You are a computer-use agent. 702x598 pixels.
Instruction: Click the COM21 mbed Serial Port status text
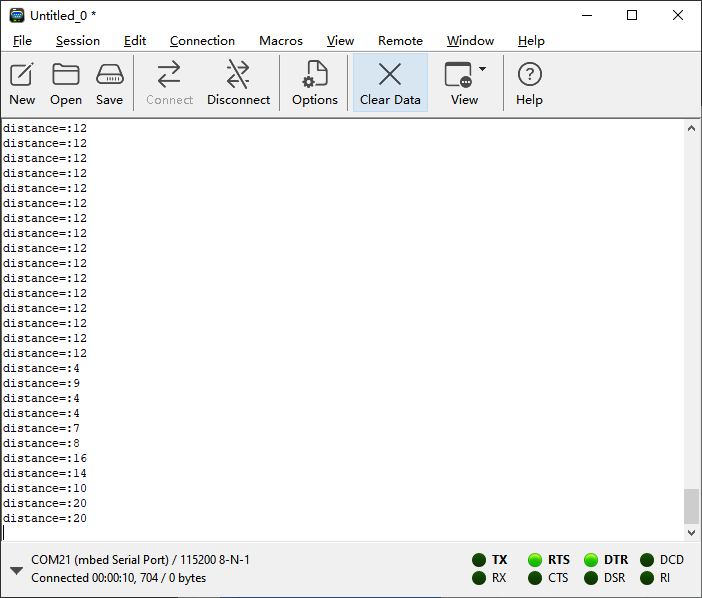[140, 560]
